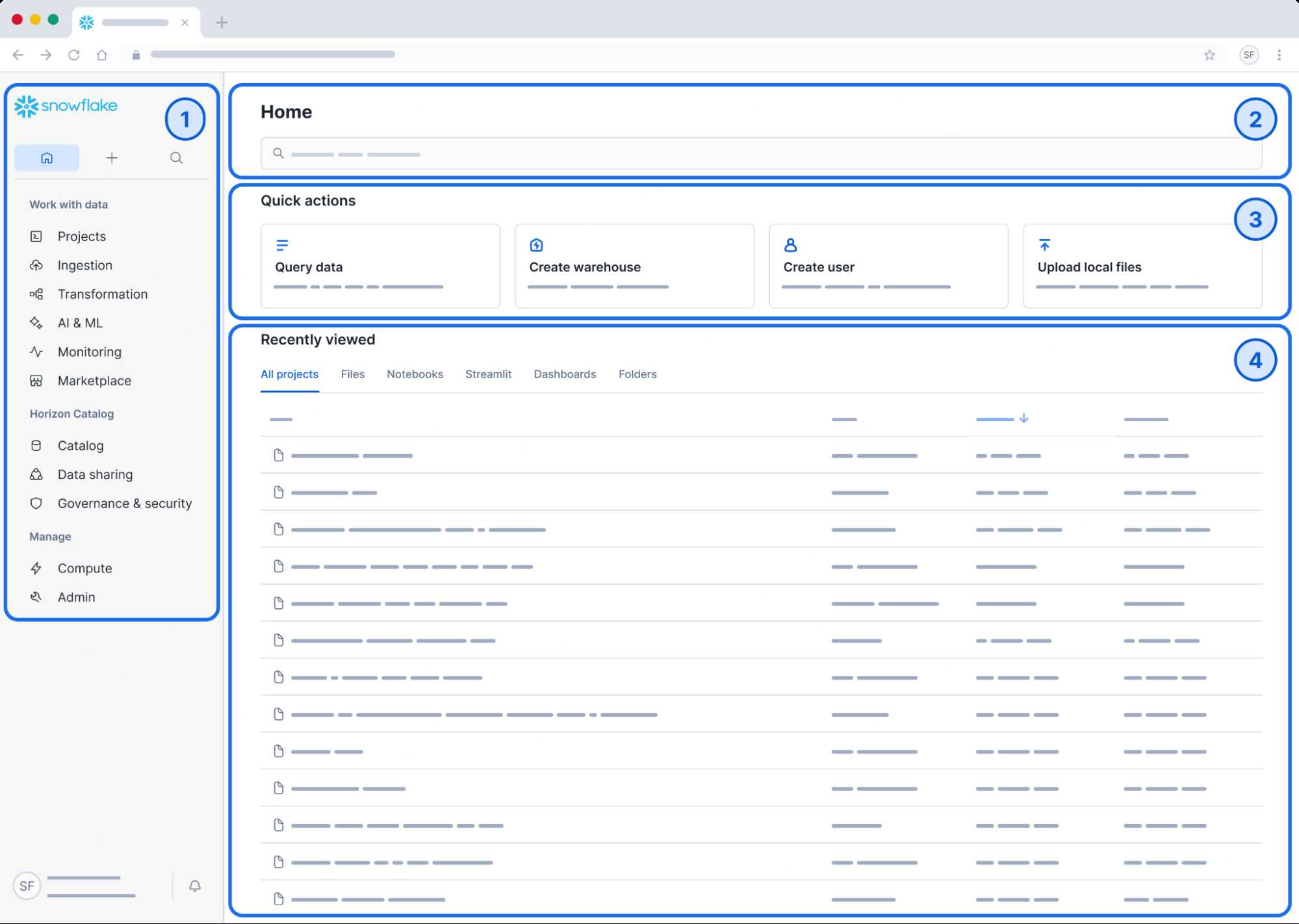Open the SF user account menu
The width and height of the screenshot is (1299, 924).
[27, 886]
